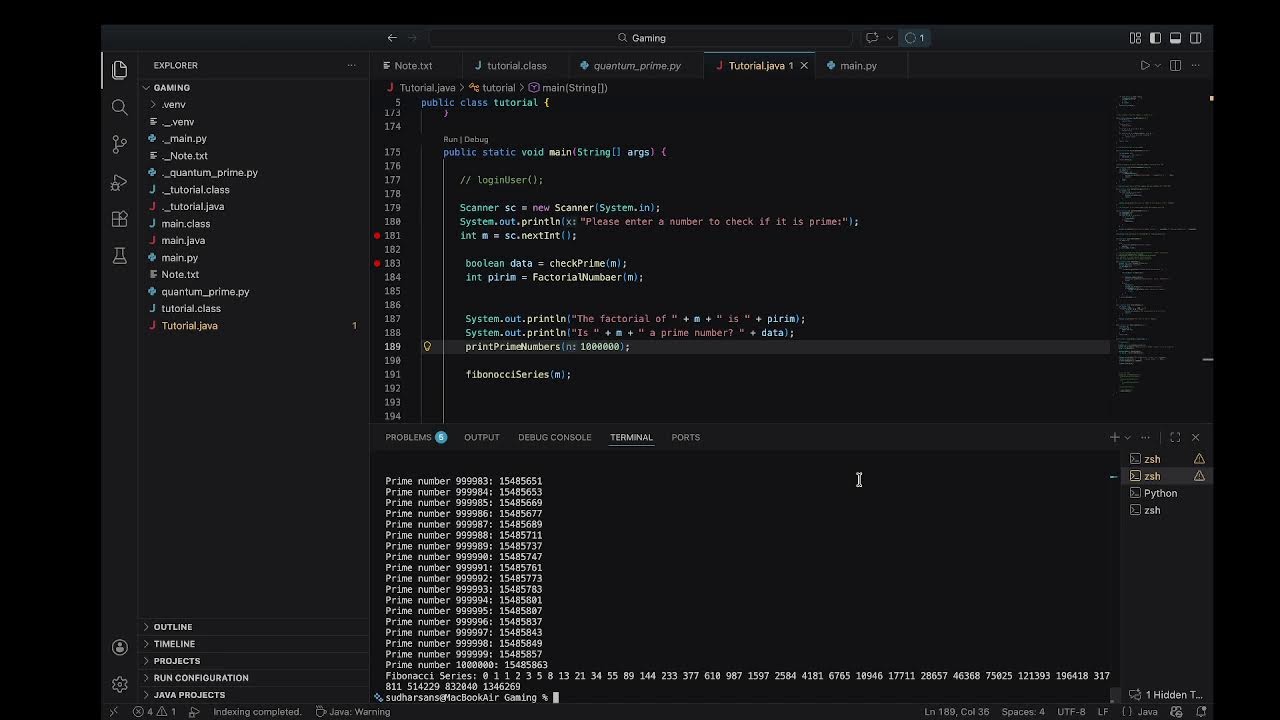Screen dimensions: 1280x720
Task: Close the bottom panel
Action: point(1195,437)
